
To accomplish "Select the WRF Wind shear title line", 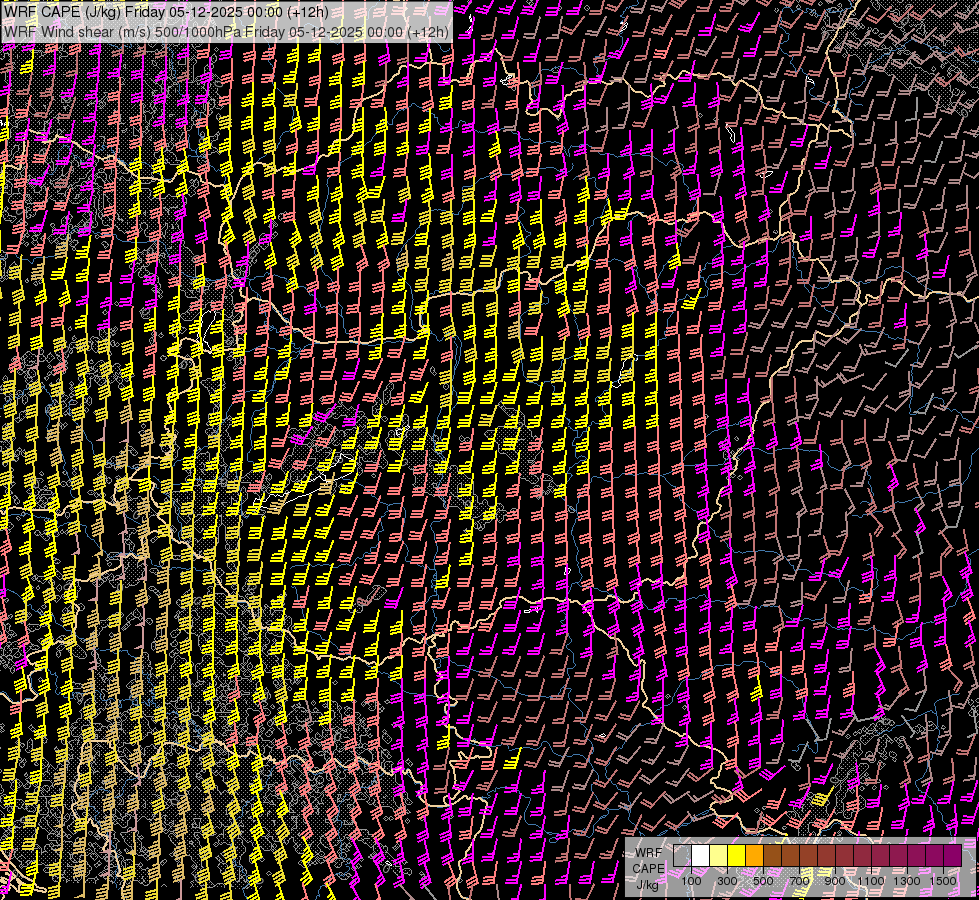I will coord(226,31).
